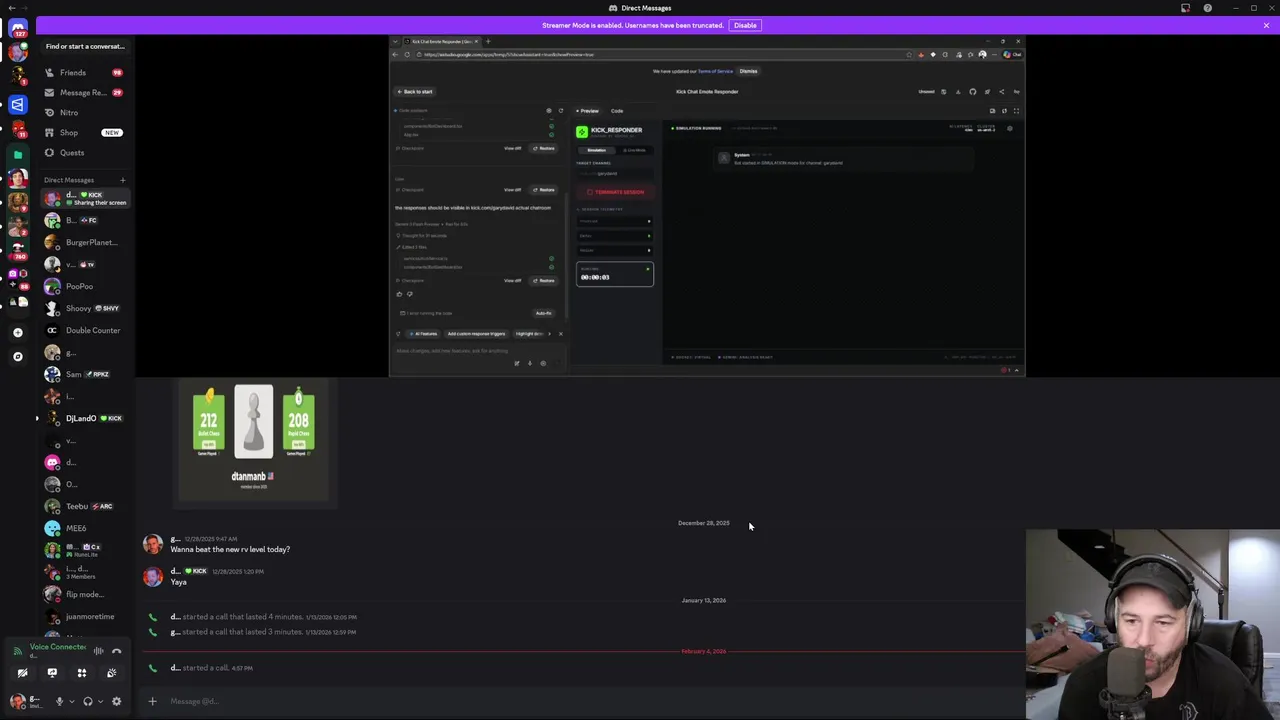Turn on camera in voice panel

(22, 673)
